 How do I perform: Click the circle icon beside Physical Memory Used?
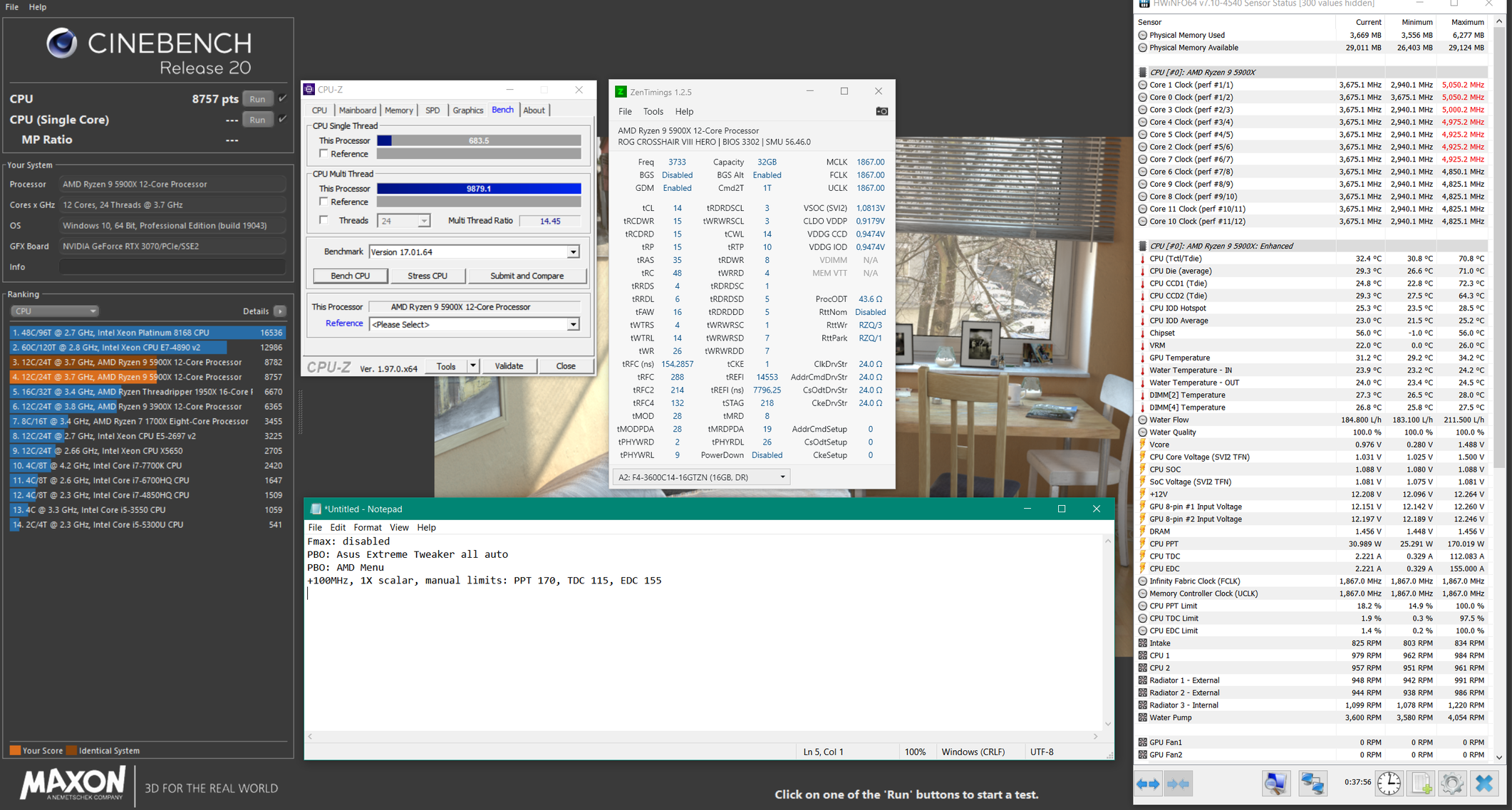point(1142,35)
